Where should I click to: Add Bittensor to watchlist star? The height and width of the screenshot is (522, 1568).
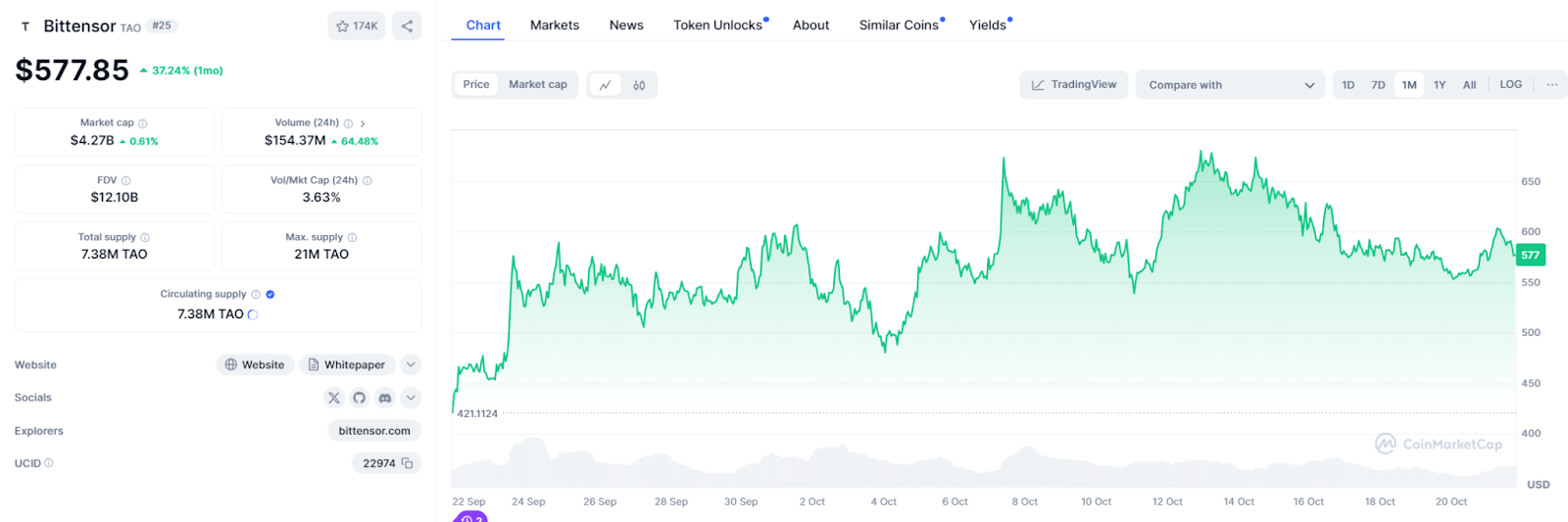point(357,26)
